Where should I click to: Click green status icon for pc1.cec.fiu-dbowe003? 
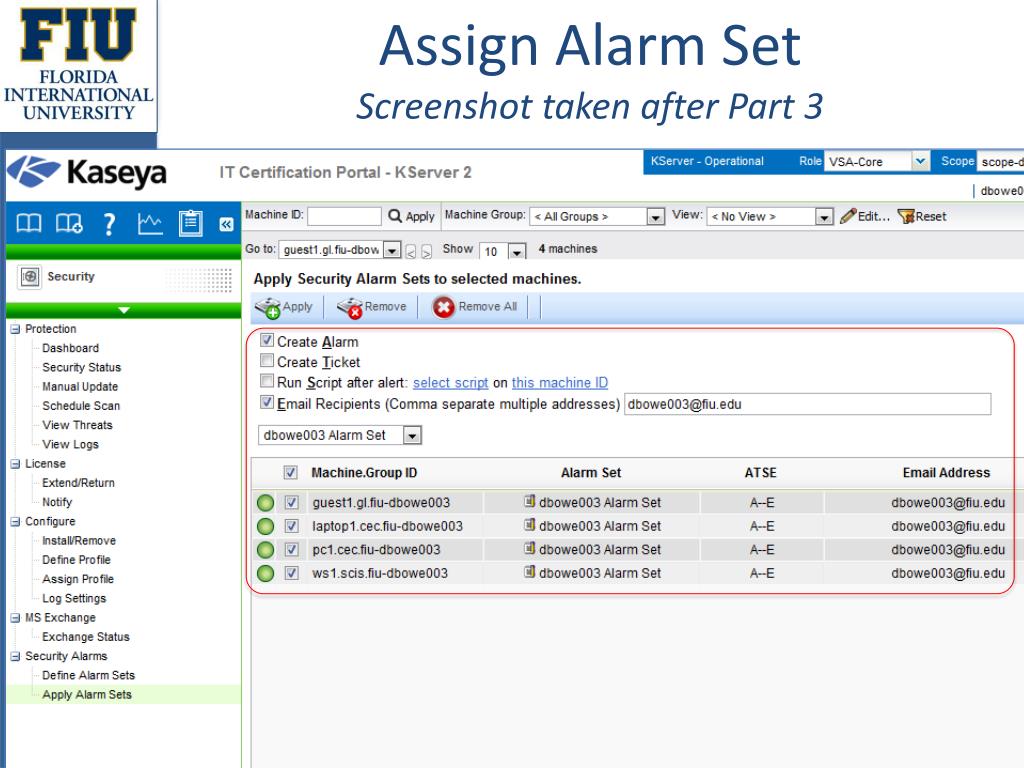pyautogui.click(x=265, y=550)
